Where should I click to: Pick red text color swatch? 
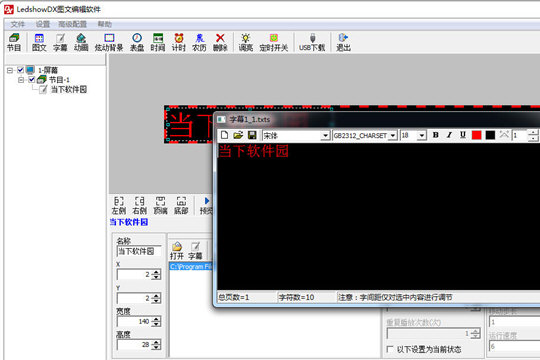click(x=477, y=135)
